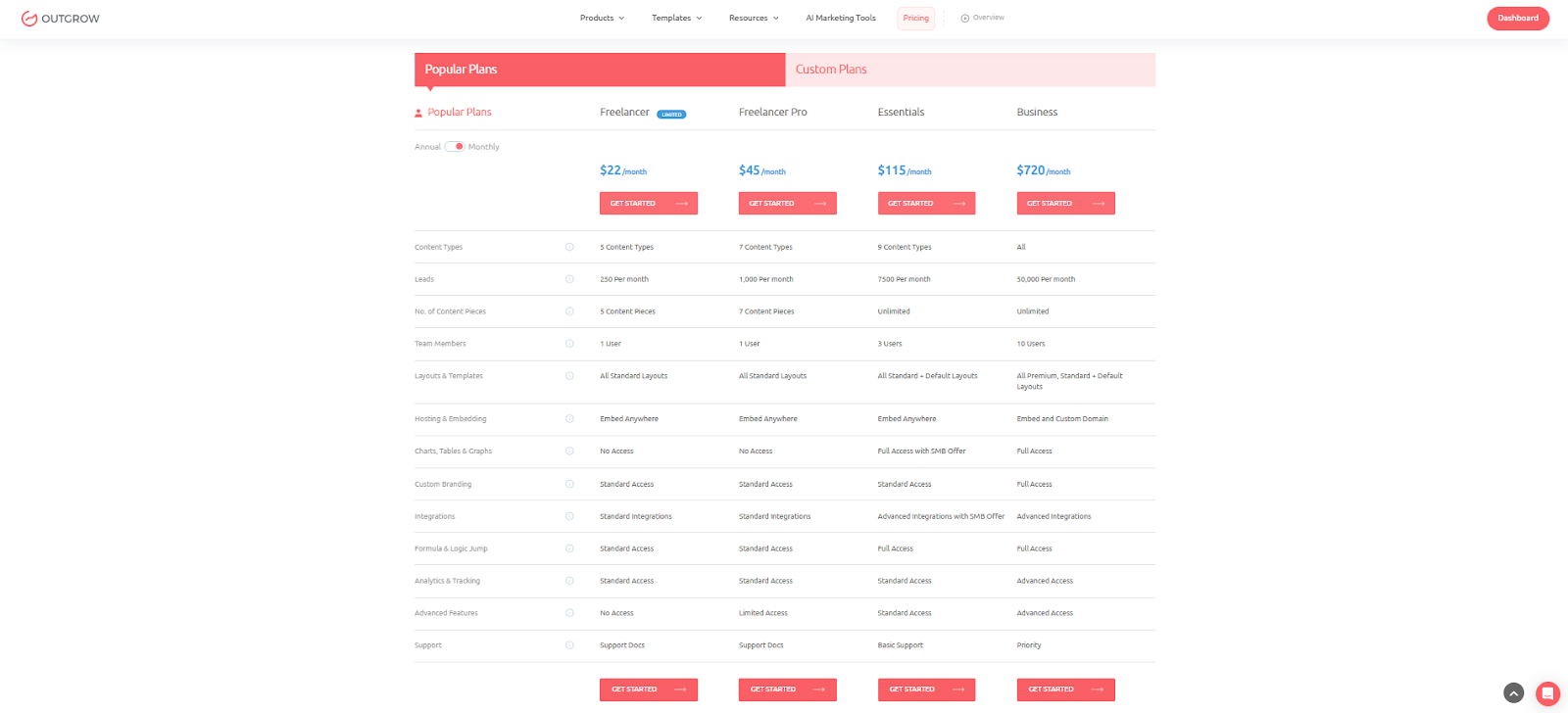Click the scroll-to-top arrow button
This screenshot has width=1568, height=713.
1514,693
